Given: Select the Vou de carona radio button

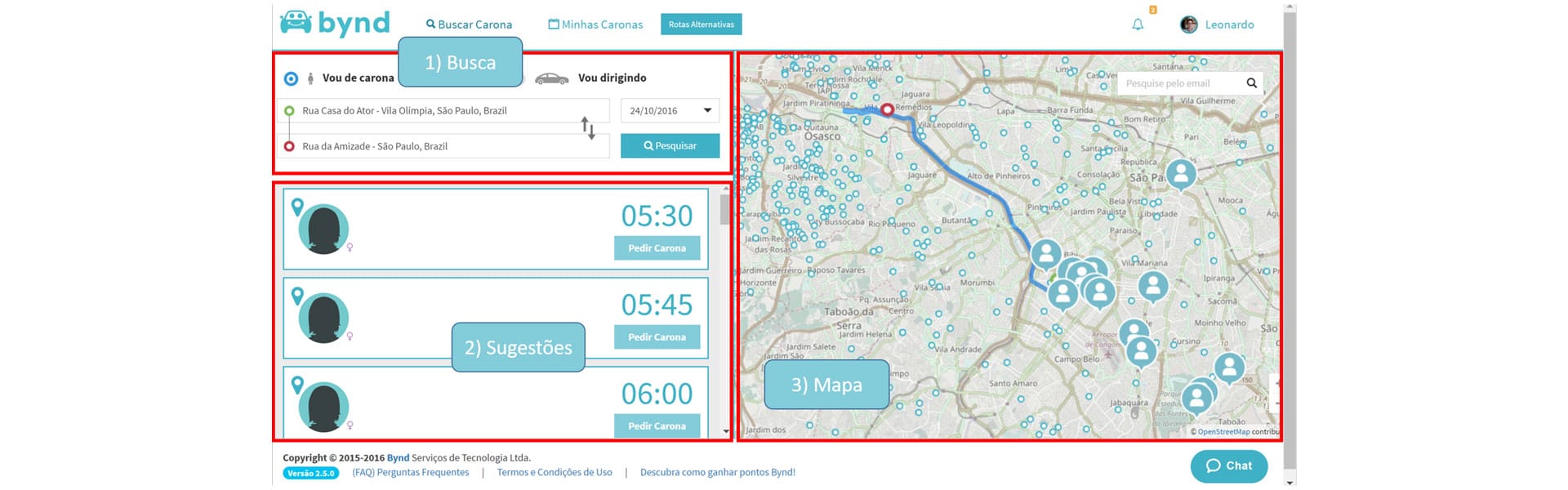Looking at the screenshot, I should pos(291,78).
